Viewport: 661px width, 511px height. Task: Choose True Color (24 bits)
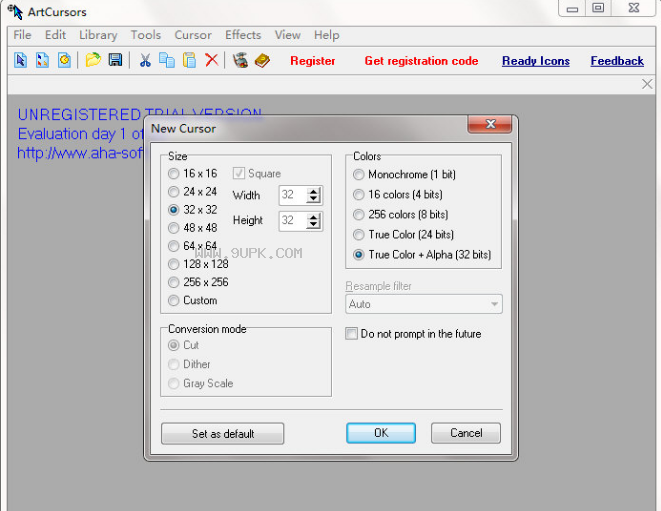tap(403, 234)
